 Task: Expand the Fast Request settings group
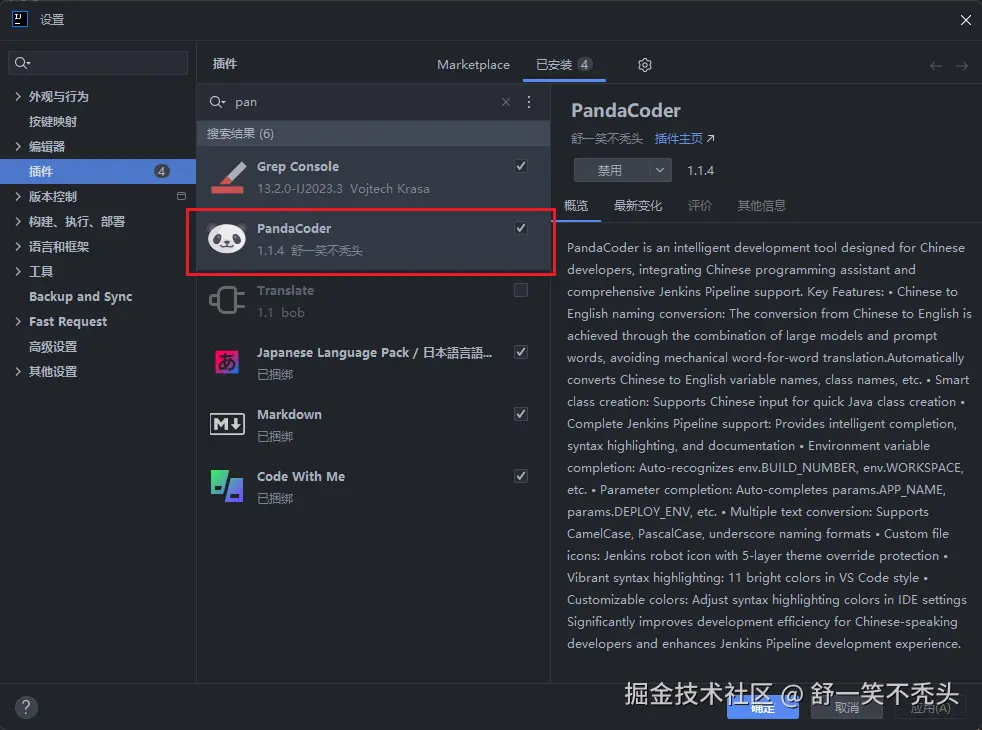pyautogui.click(x=18, y=321)
